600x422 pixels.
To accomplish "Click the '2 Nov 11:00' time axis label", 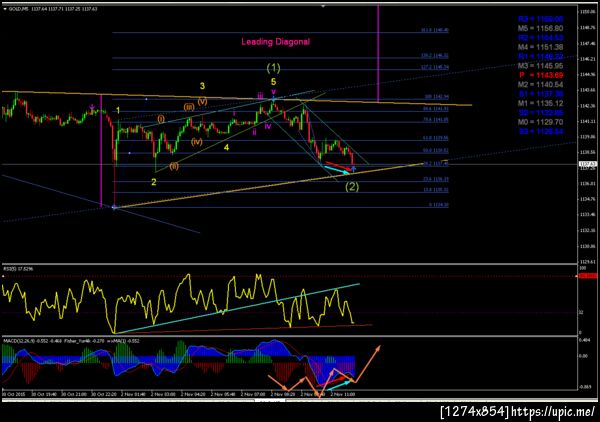I will pyautogui.click(x=342, y=394).
